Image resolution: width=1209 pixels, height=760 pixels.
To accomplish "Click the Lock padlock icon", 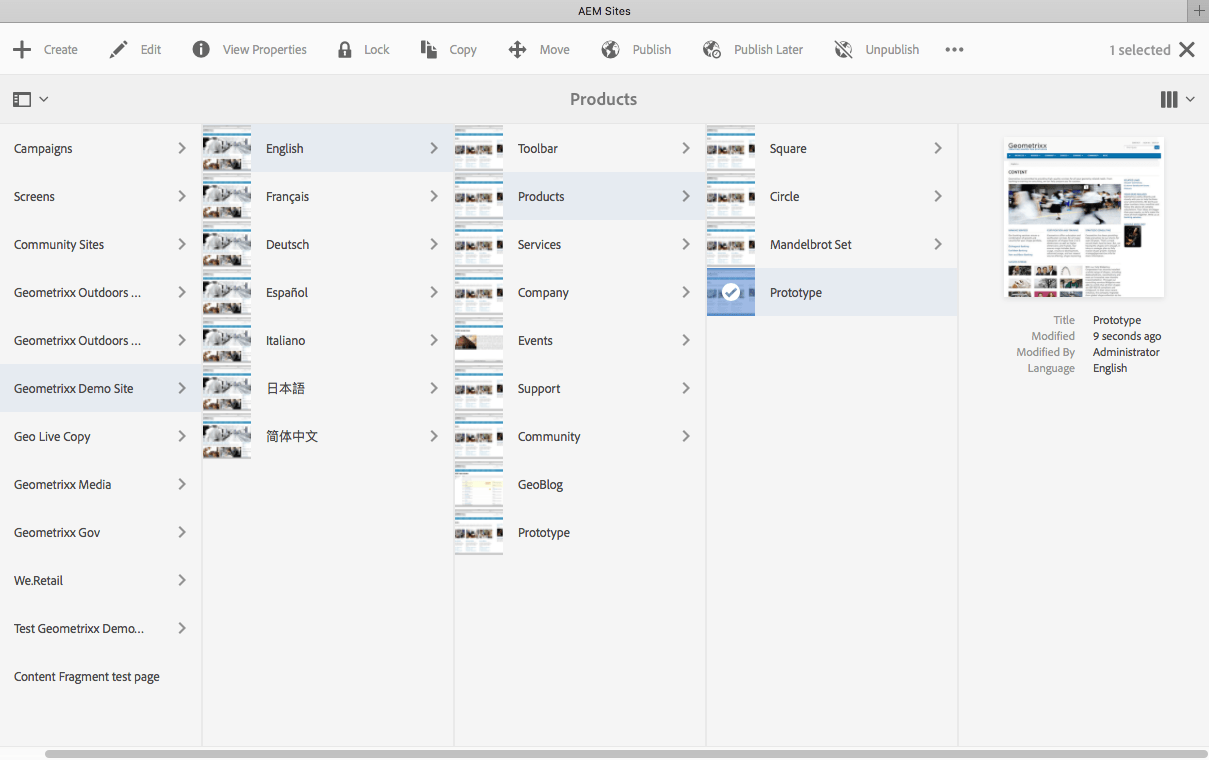I will (345, 50).
